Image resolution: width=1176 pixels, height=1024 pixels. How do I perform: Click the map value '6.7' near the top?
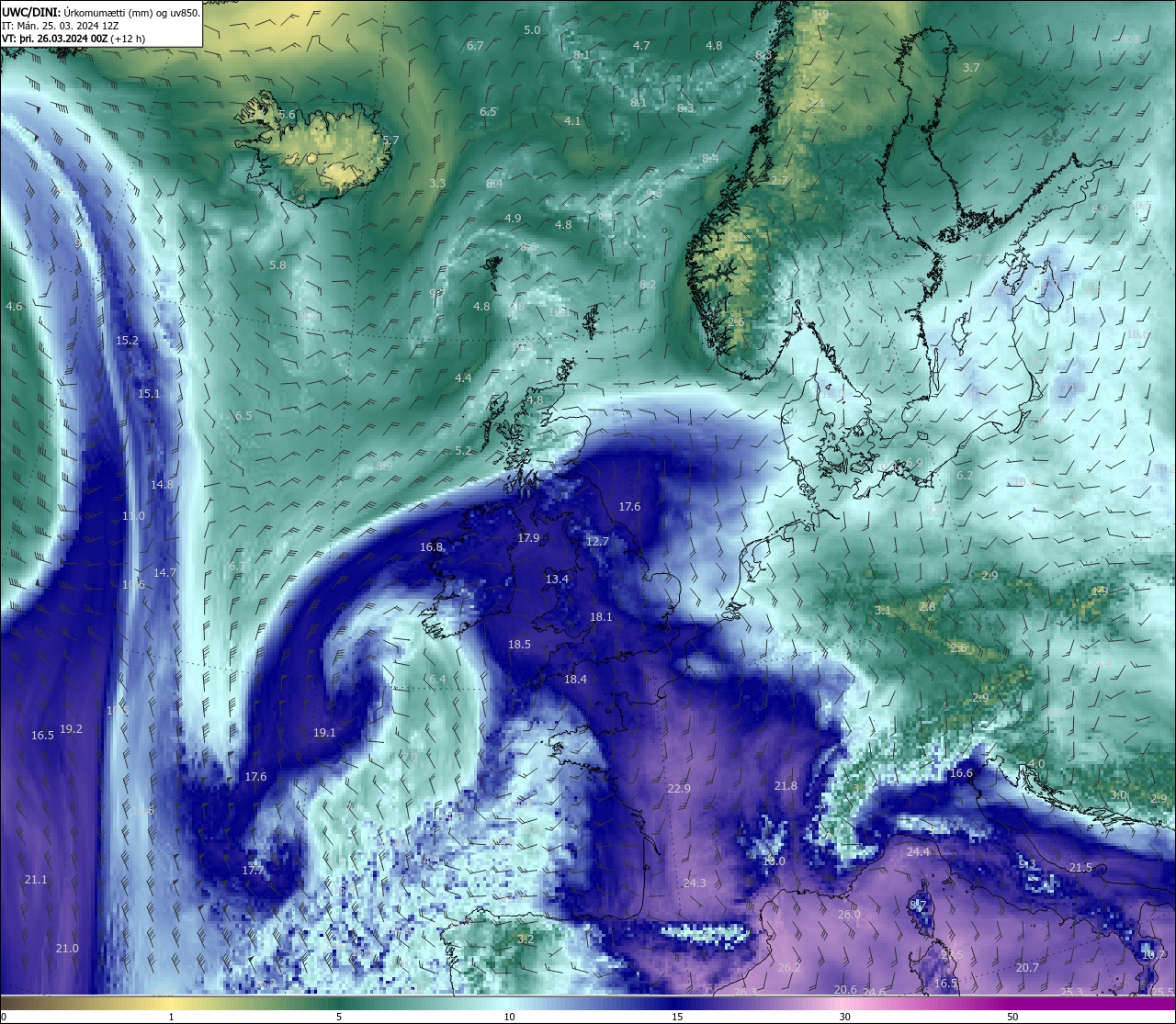(475, 45)
